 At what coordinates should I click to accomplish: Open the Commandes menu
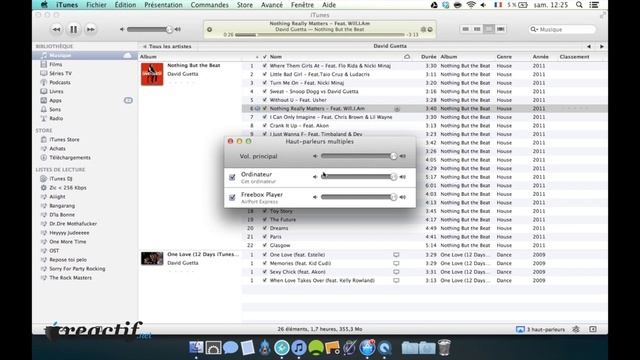click(x=209, y=5)
